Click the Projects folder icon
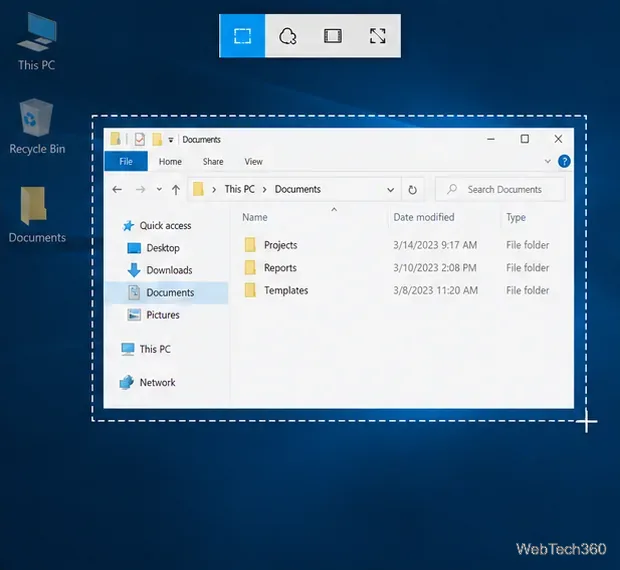Viewport: 620px width, 570px height. tap(250, 245)
